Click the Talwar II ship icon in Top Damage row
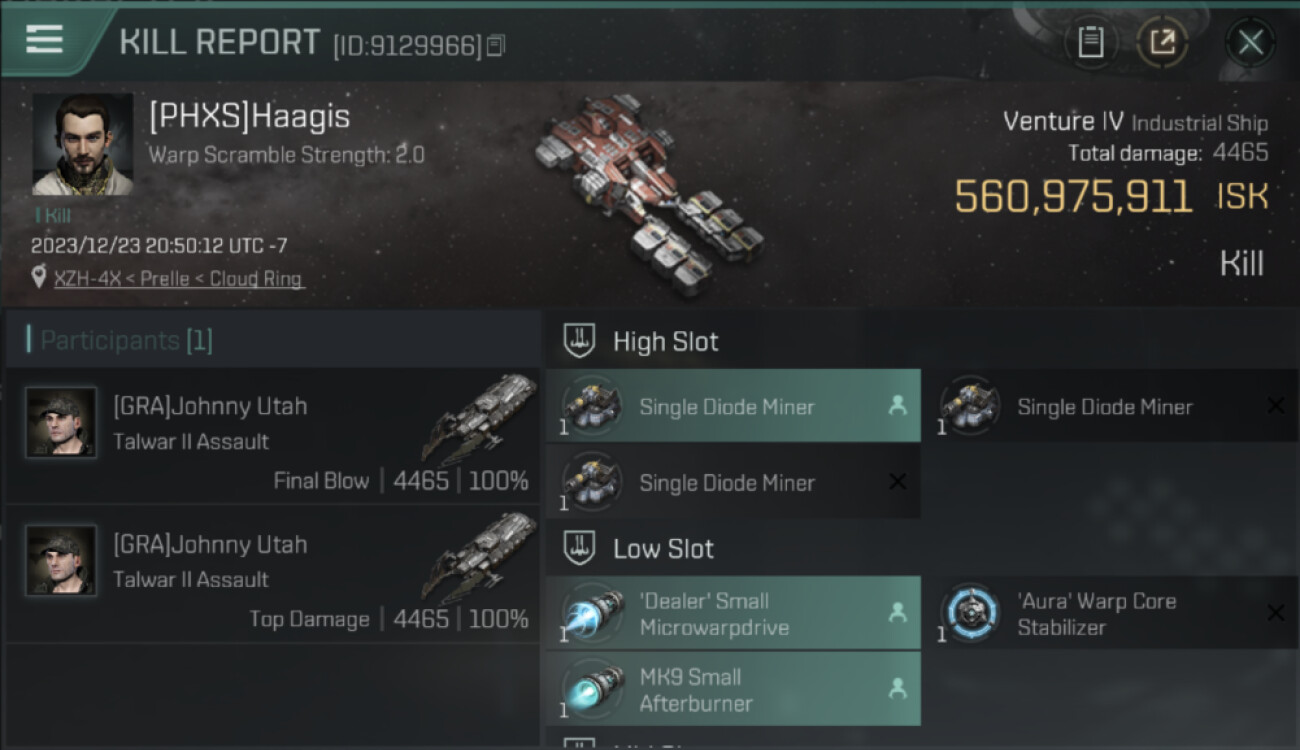This screenshot has height=750, width=1300. pyautogui.click(x=480, y=558)
